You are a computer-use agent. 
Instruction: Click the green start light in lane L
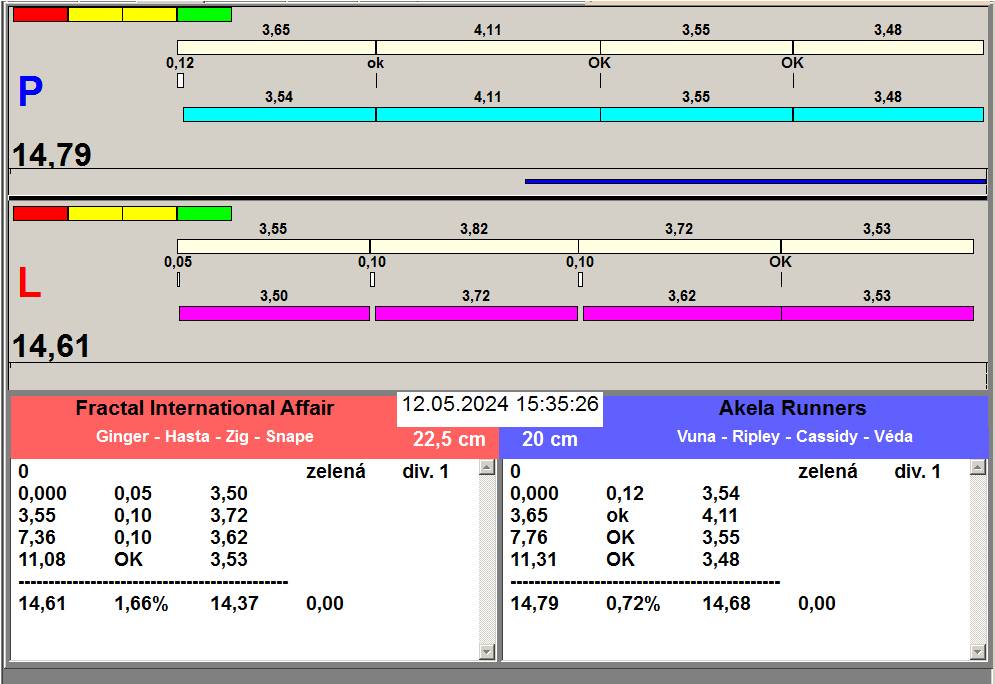[x=204, y=213]
